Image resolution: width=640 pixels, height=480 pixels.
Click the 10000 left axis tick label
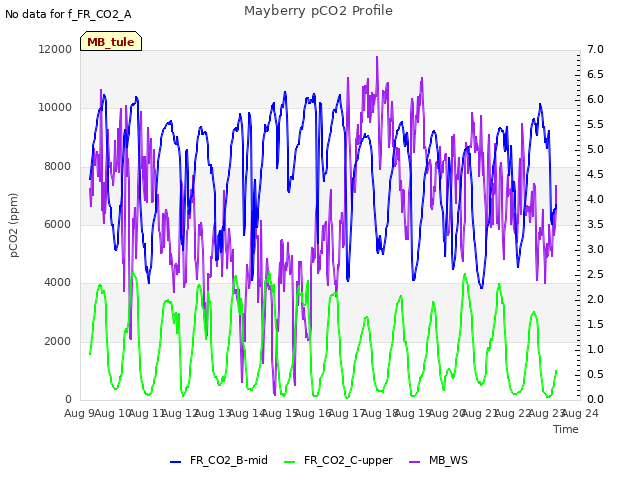coord(55,108)
